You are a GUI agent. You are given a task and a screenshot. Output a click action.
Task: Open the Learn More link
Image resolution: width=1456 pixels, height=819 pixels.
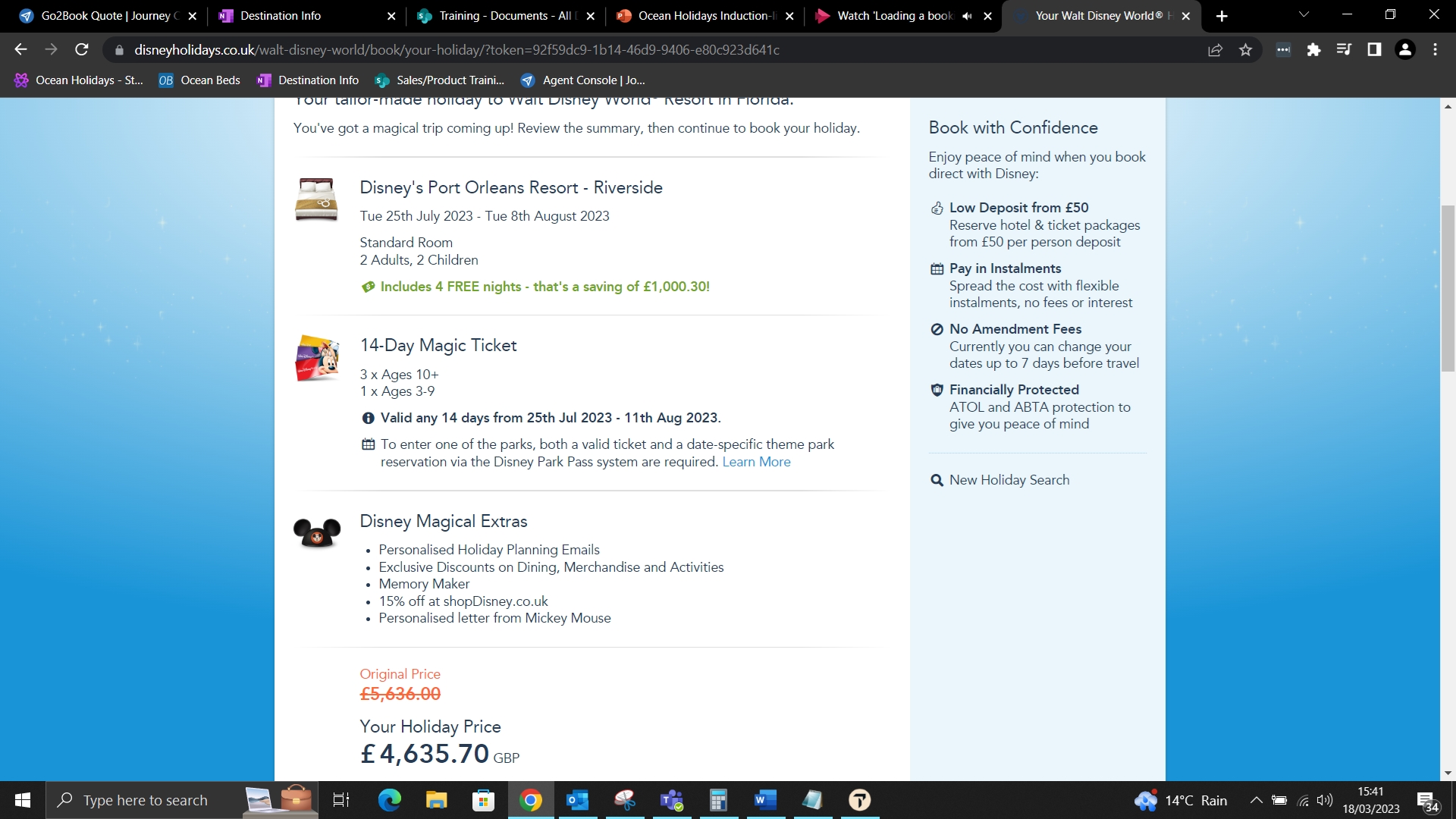pos(756,462)
